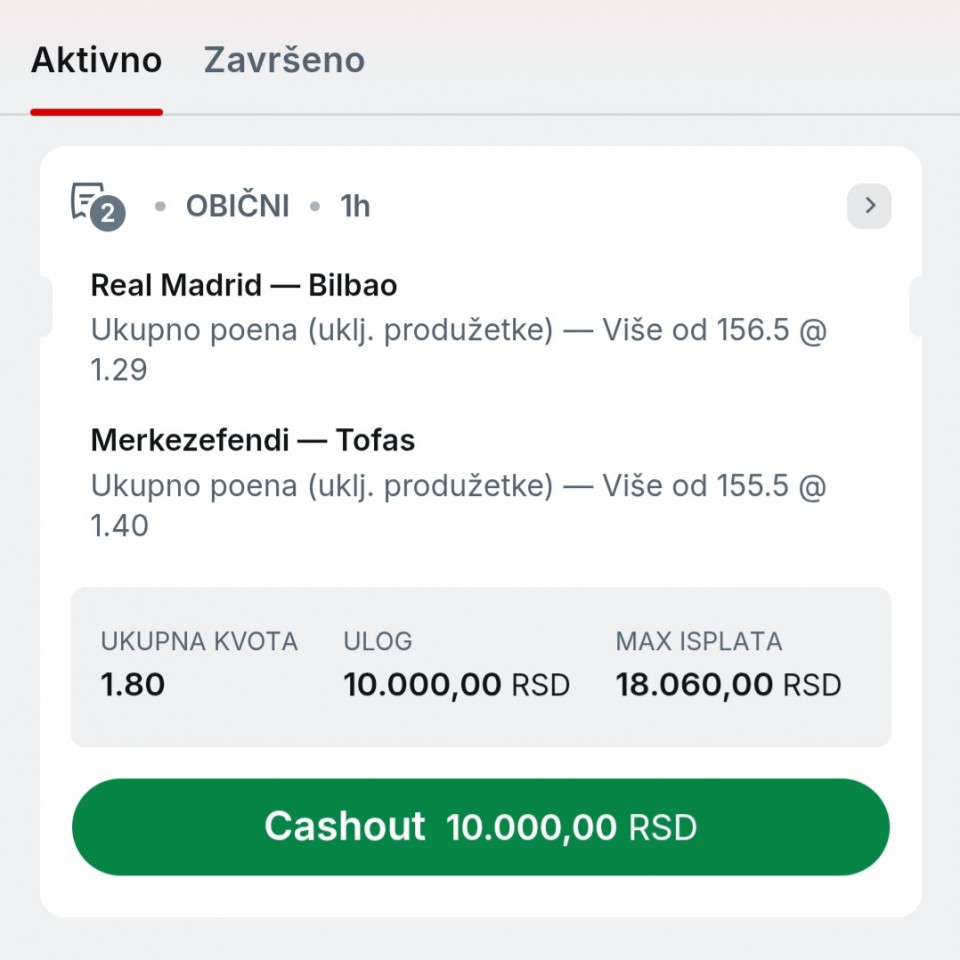Switch to the Završeno tab
Viewport: 960px width, 960px height.
coord(284,60)
